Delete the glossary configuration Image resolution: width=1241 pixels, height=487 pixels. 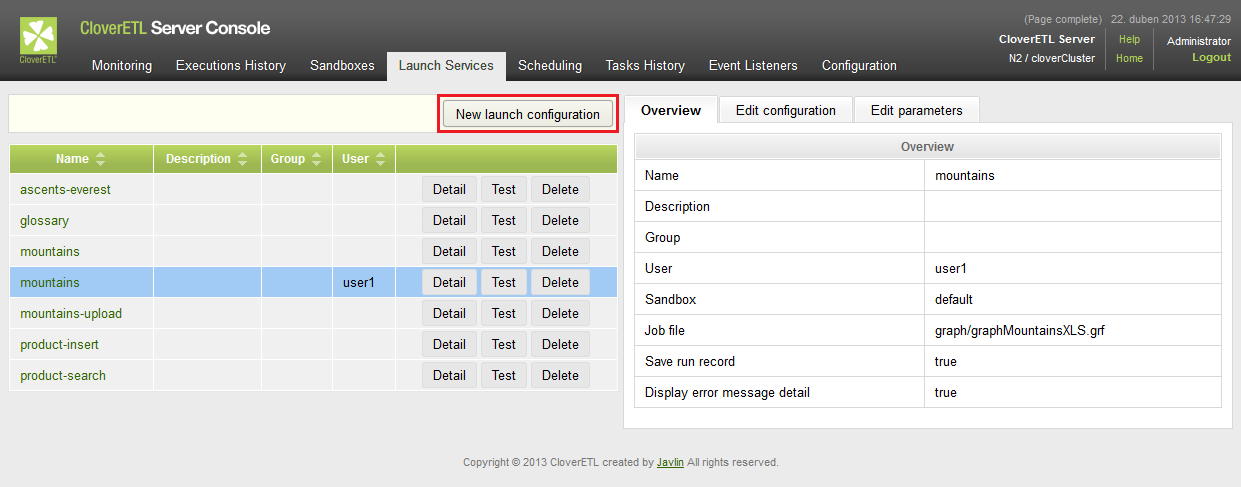coord(560,220)
